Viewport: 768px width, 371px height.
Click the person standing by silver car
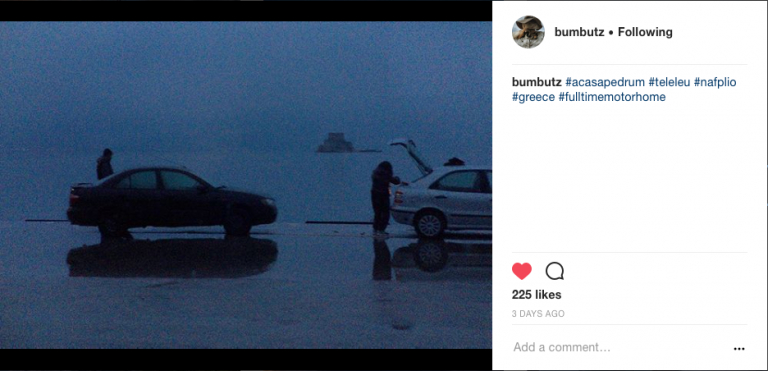(384, 197)
